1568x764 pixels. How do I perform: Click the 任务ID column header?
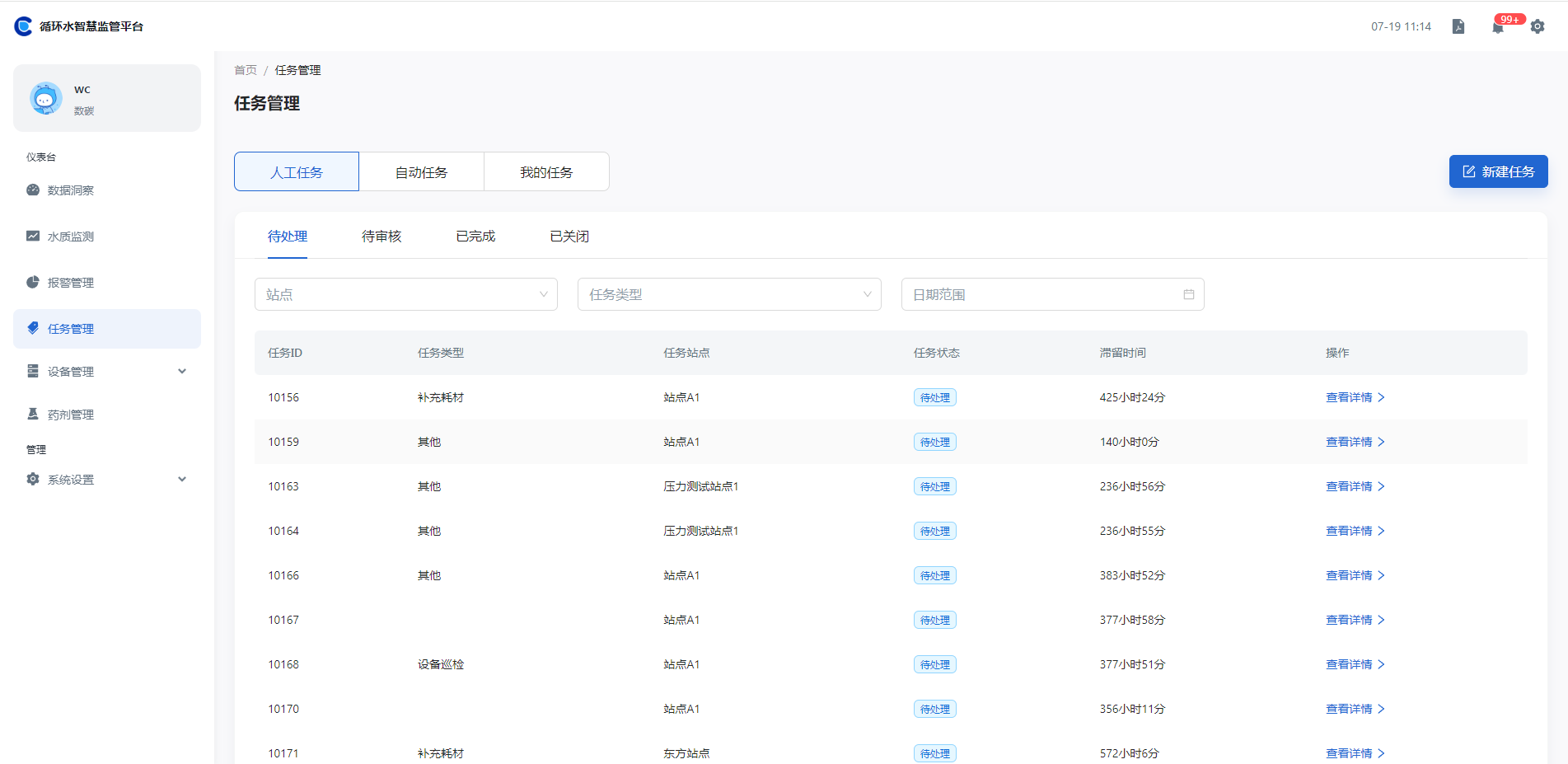pyautogui.click(x=285, y=353)
